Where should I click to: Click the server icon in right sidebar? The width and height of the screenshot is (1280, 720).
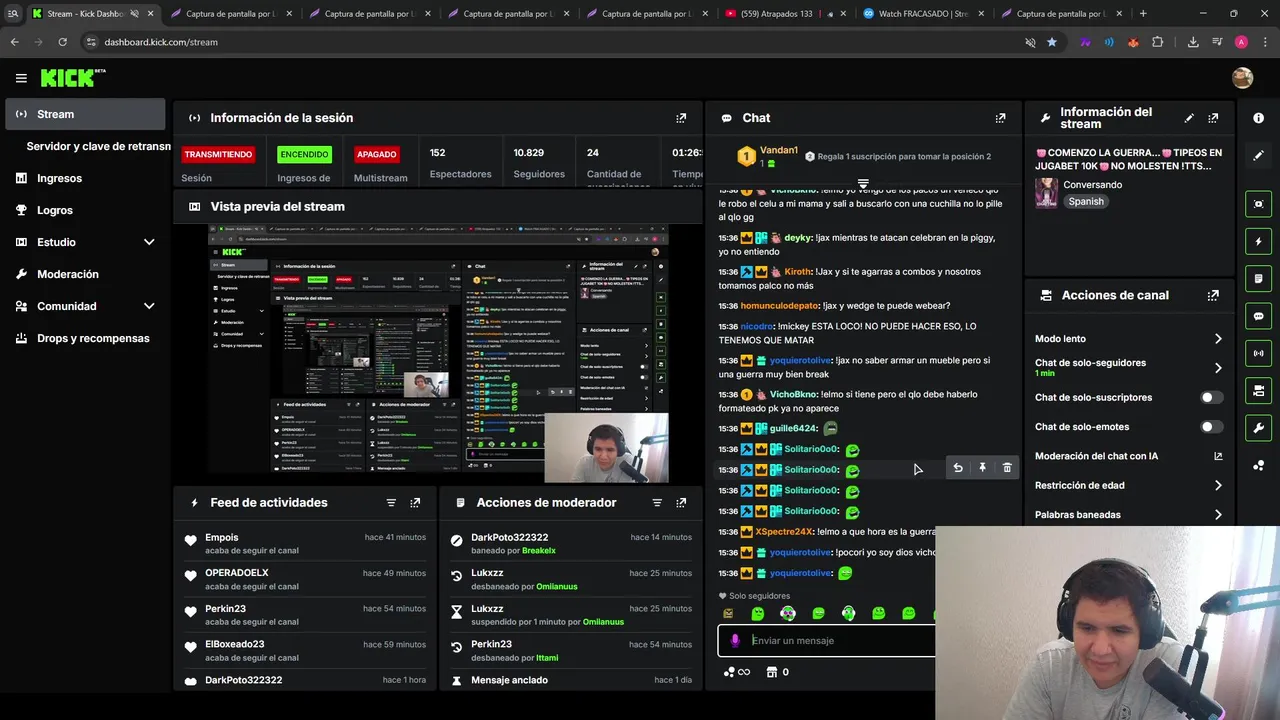(1258, 390)
